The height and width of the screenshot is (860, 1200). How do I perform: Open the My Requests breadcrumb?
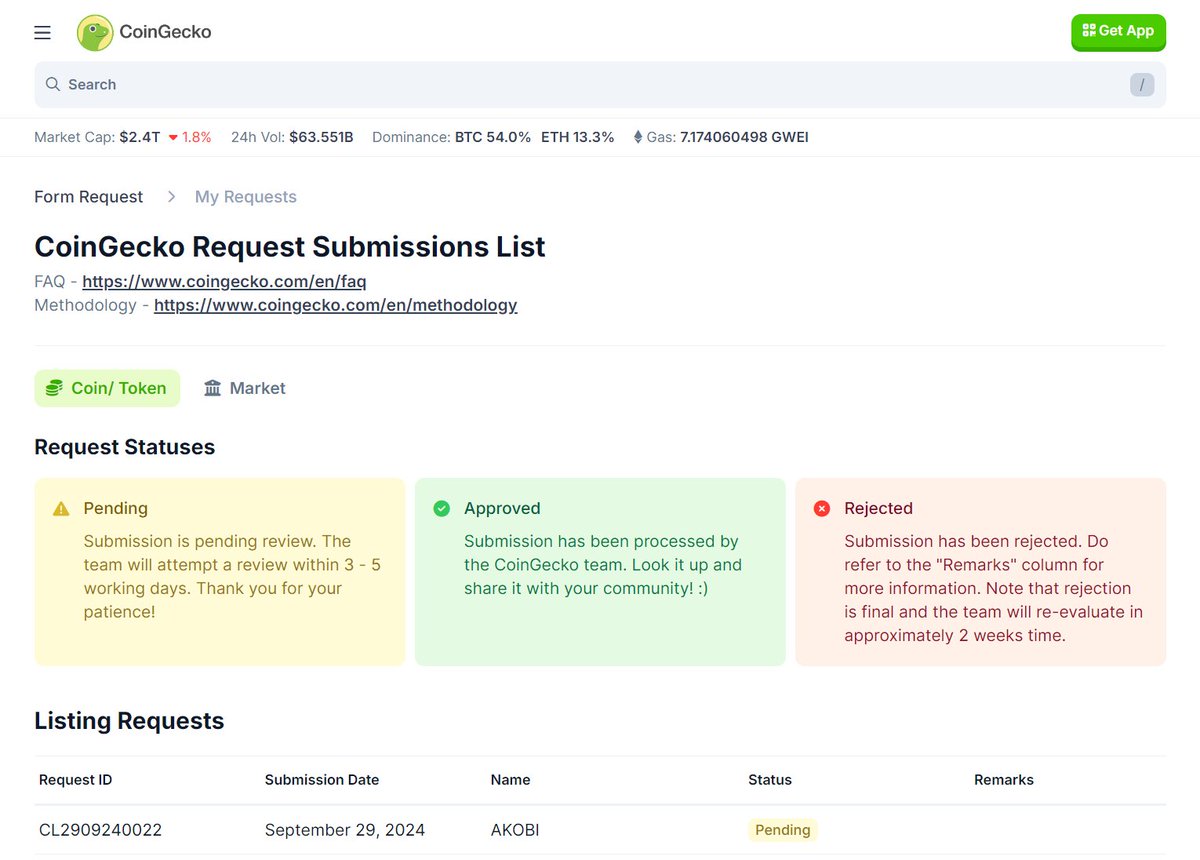pos(246,197)
